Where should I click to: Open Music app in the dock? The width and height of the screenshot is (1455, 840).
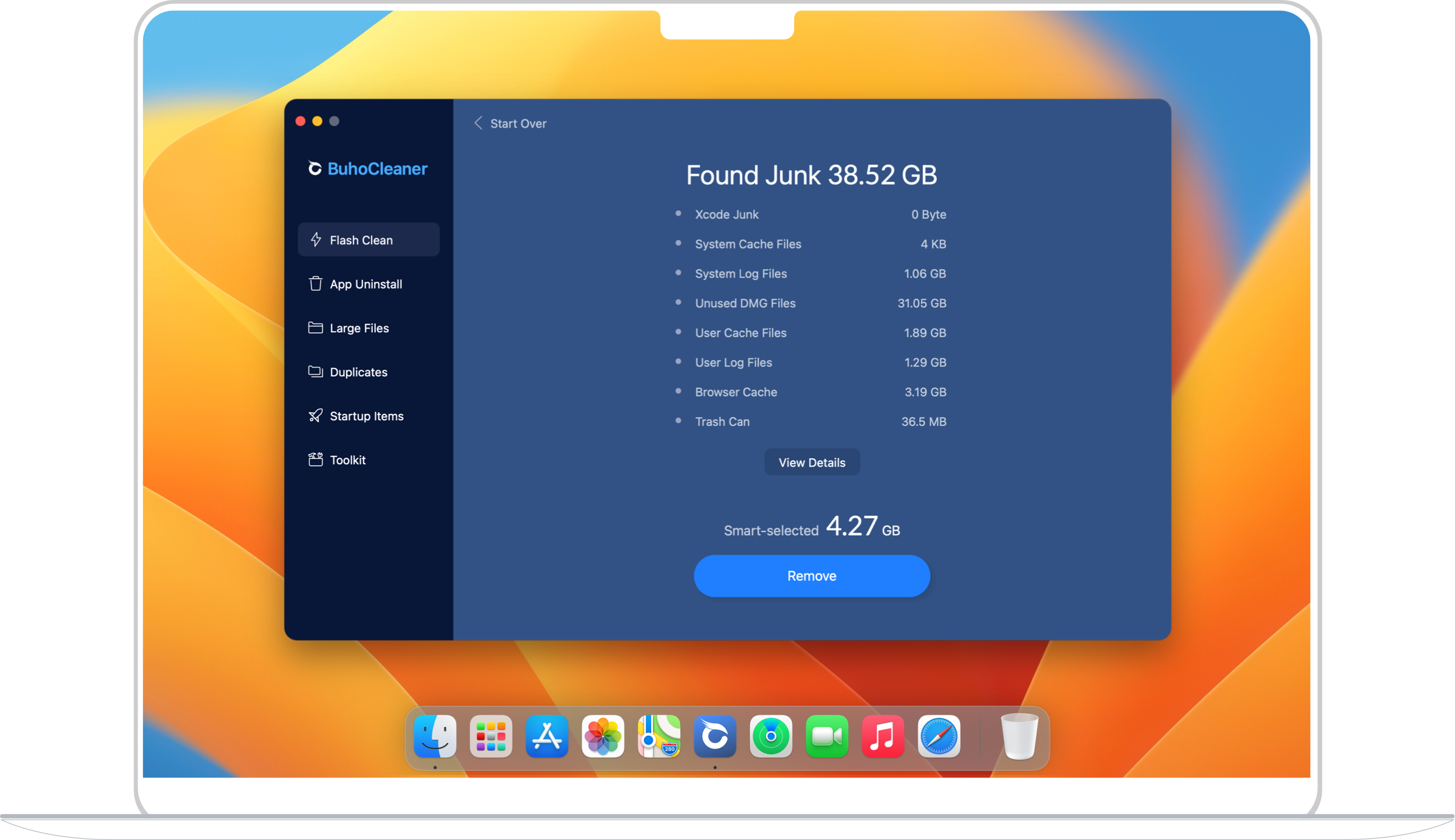883,736
